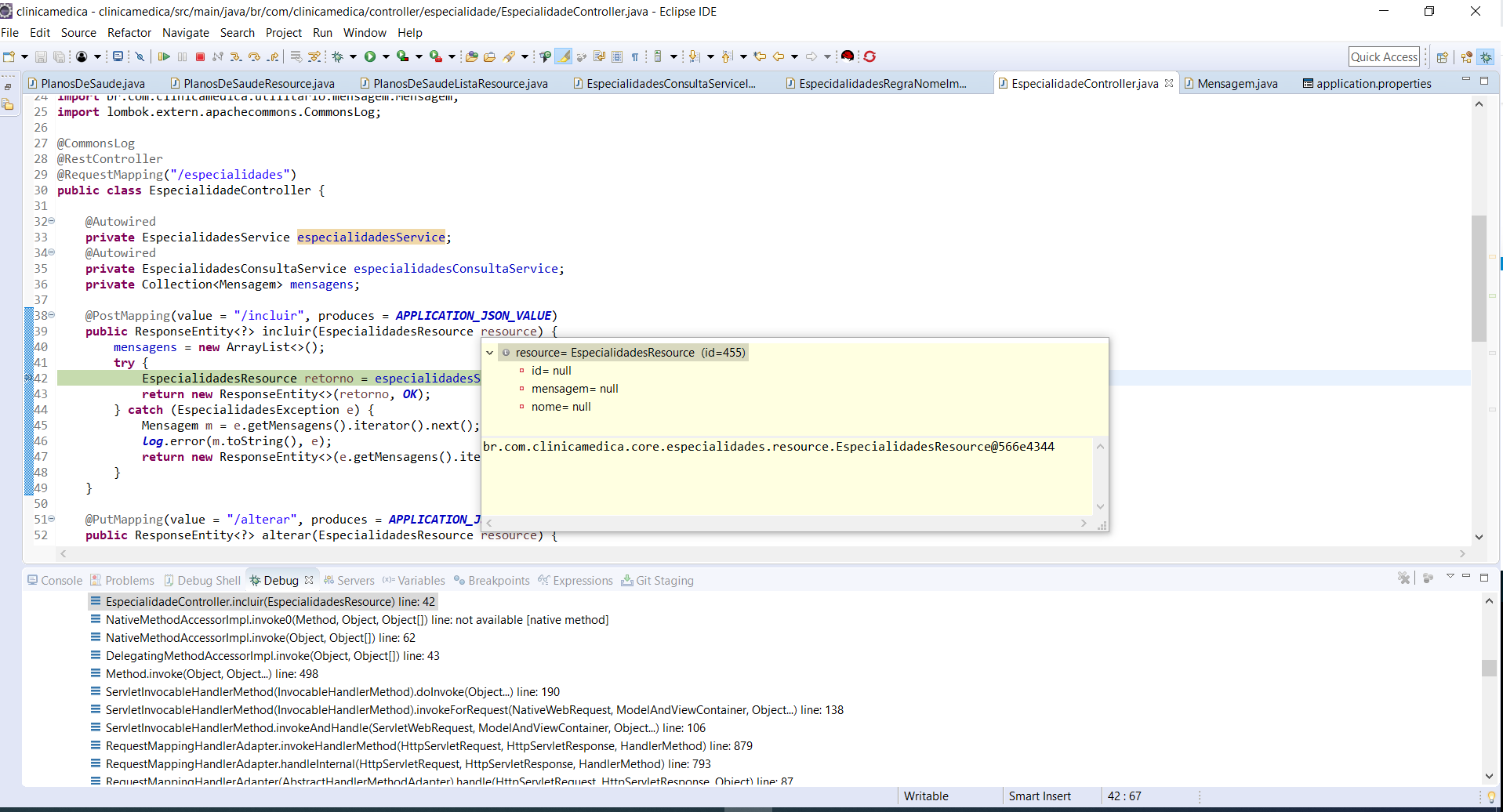Viewport: 1503px width, 812px height.
Task: Click into the Quick Access field
Action: coord(1384,56)
